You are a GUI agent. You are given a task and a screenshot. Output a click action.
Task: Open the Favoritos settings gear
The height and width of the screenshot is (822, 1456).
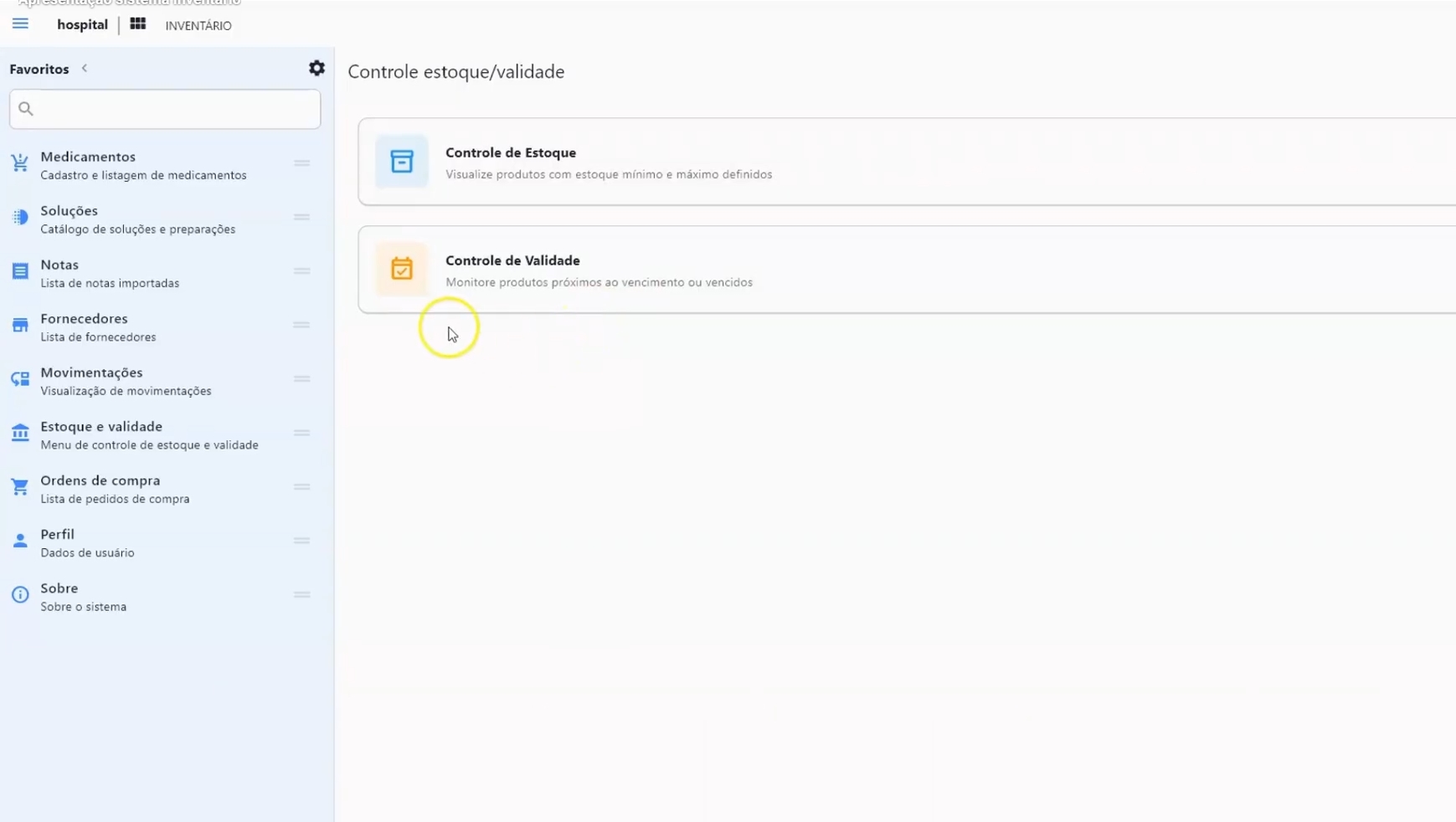(316, 68)
